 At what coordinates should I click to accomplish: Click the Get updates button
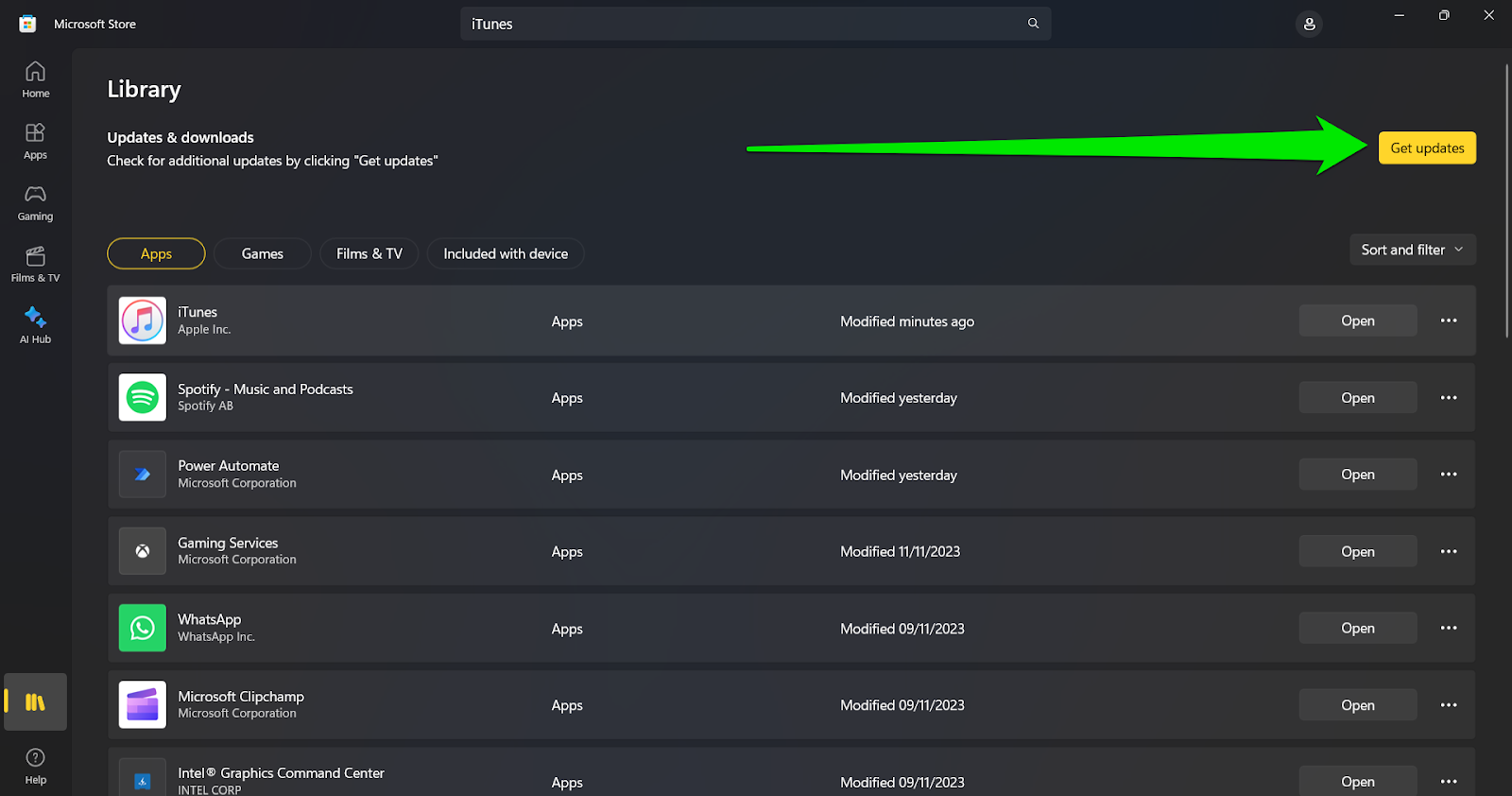coord(1427,147)
